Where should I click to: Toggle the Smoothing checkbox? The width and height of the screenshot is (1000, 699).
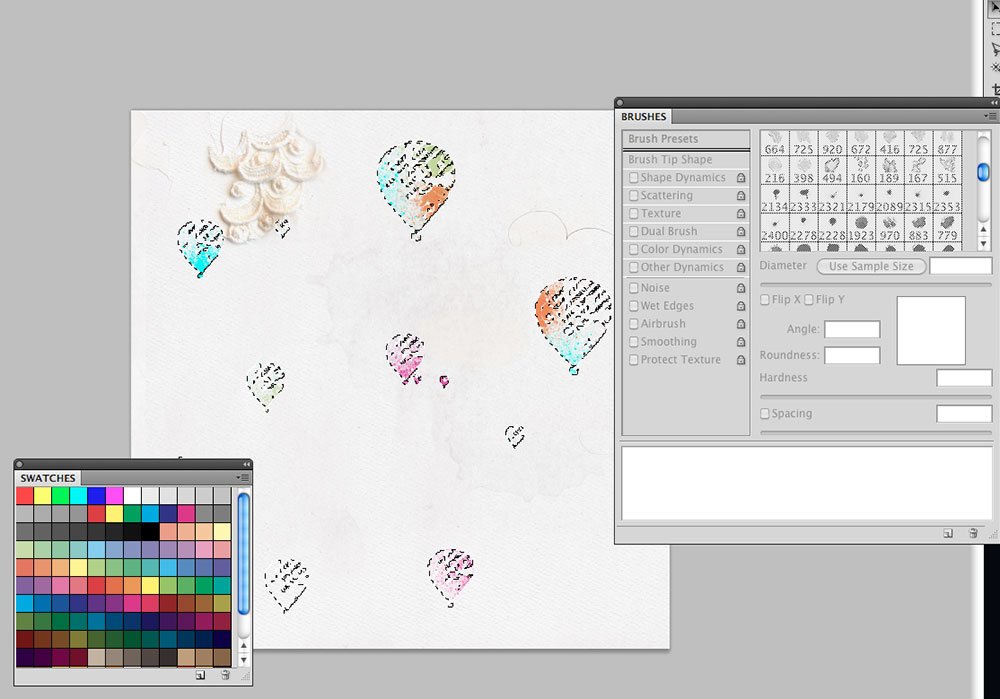(633, 342)
